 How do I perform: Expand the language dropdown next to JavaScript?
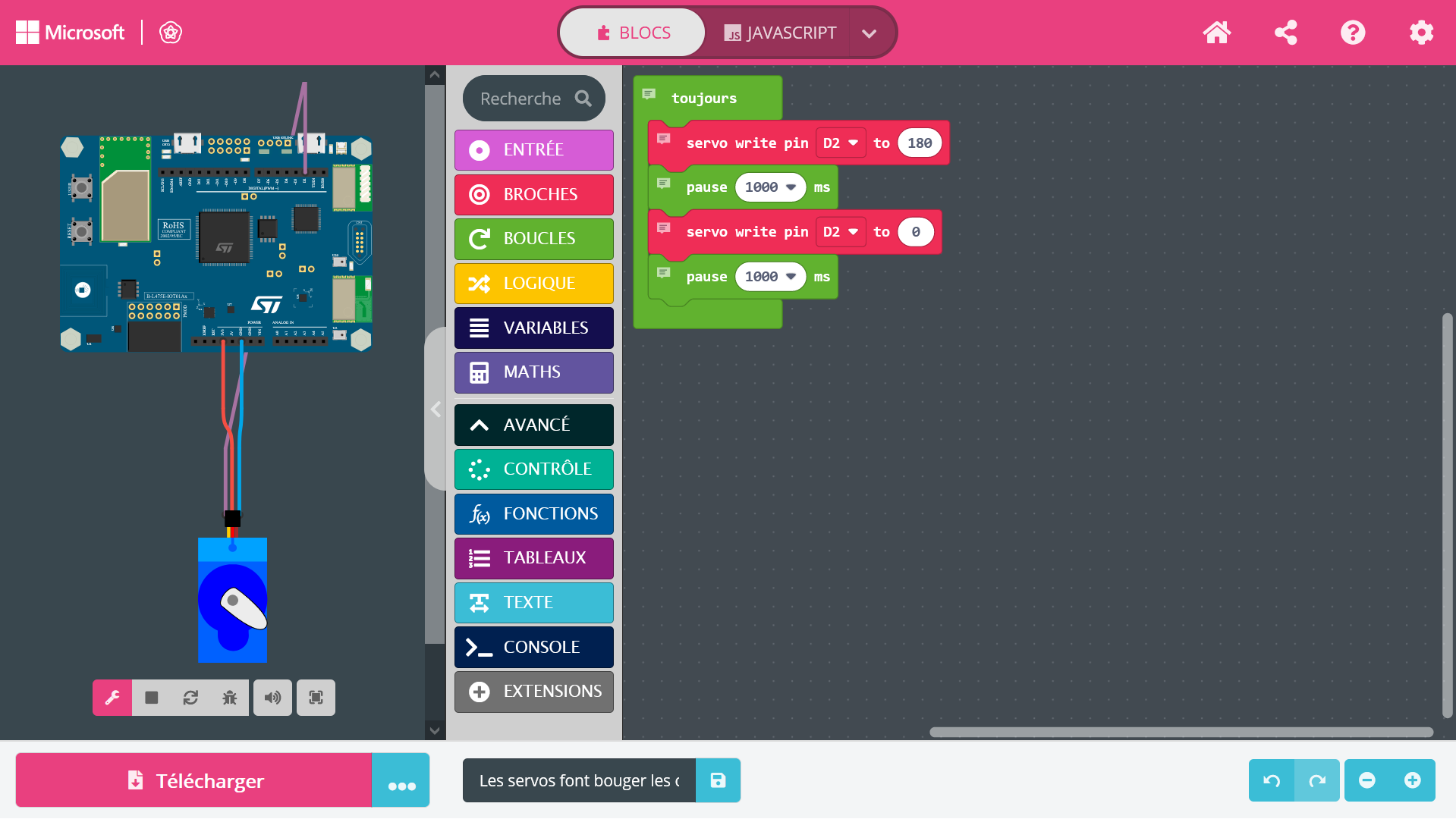click(x=870, y=33)
